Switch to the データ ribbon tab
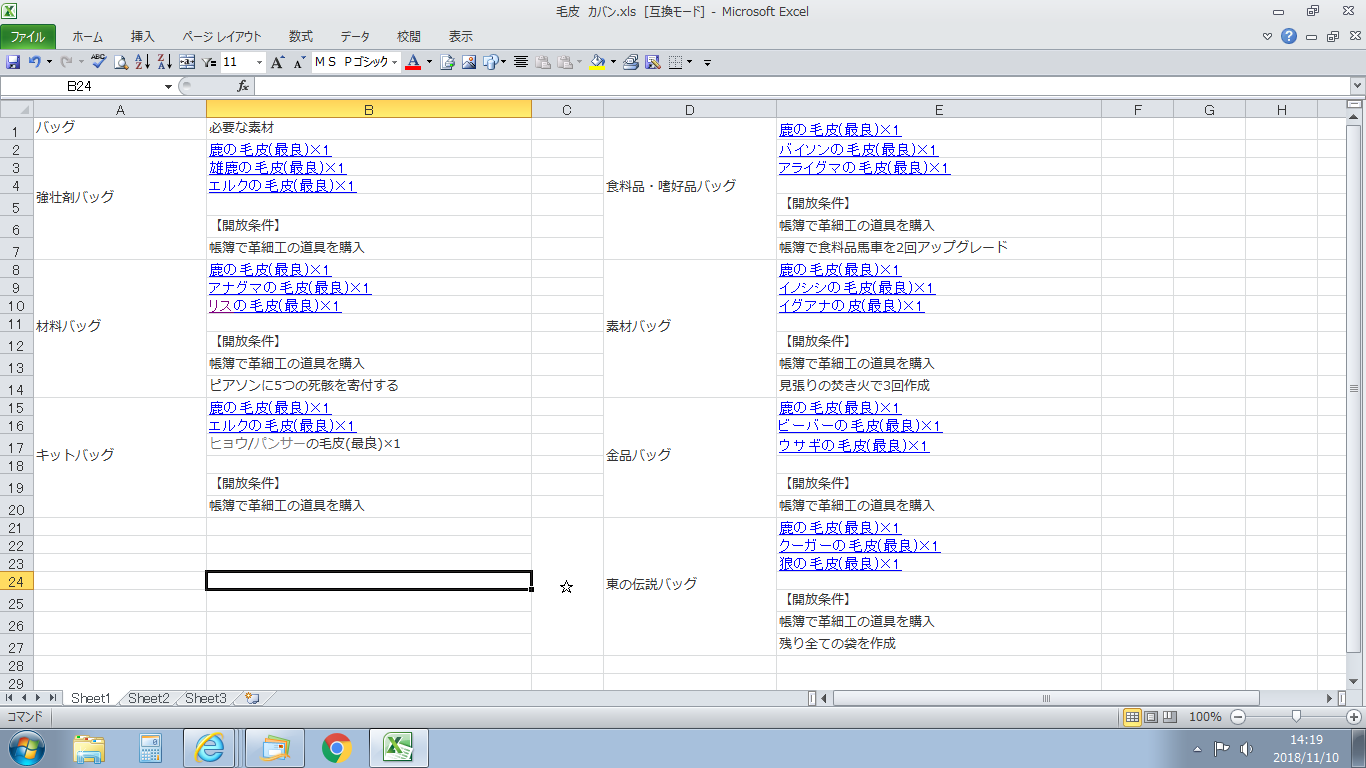The width and height of the screenshot is (1366, 768). point(355,37)
